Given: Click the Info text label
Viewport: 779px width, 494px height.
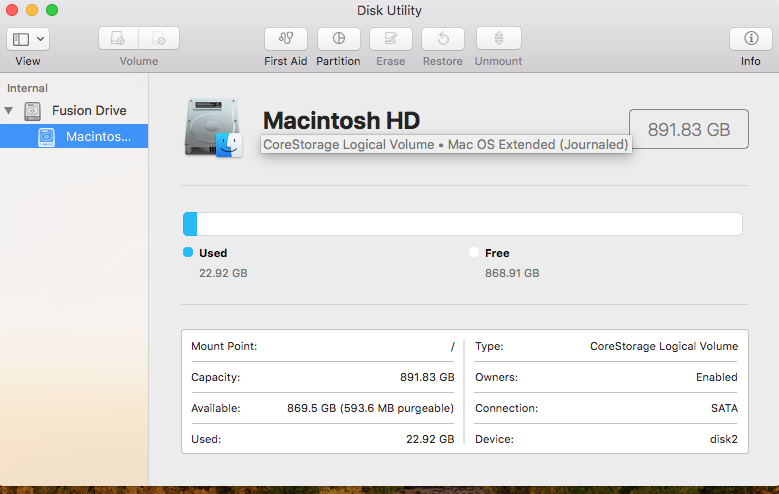Looking at the screenshot, I should tap(751, 61).
